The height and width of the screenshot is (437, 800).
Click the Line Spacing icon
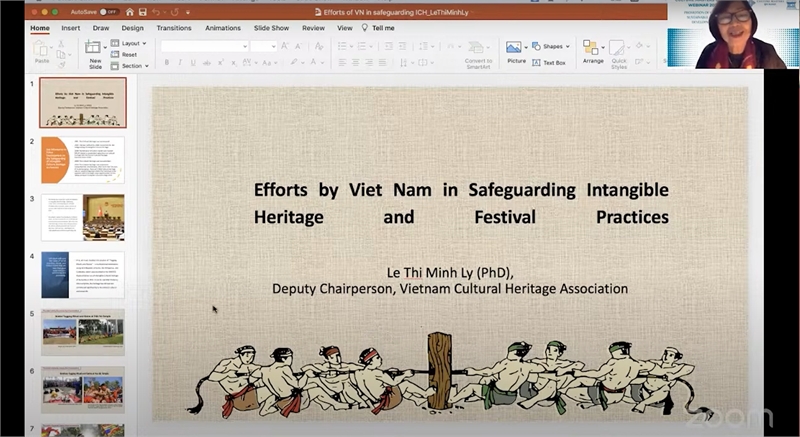point(423,46)
